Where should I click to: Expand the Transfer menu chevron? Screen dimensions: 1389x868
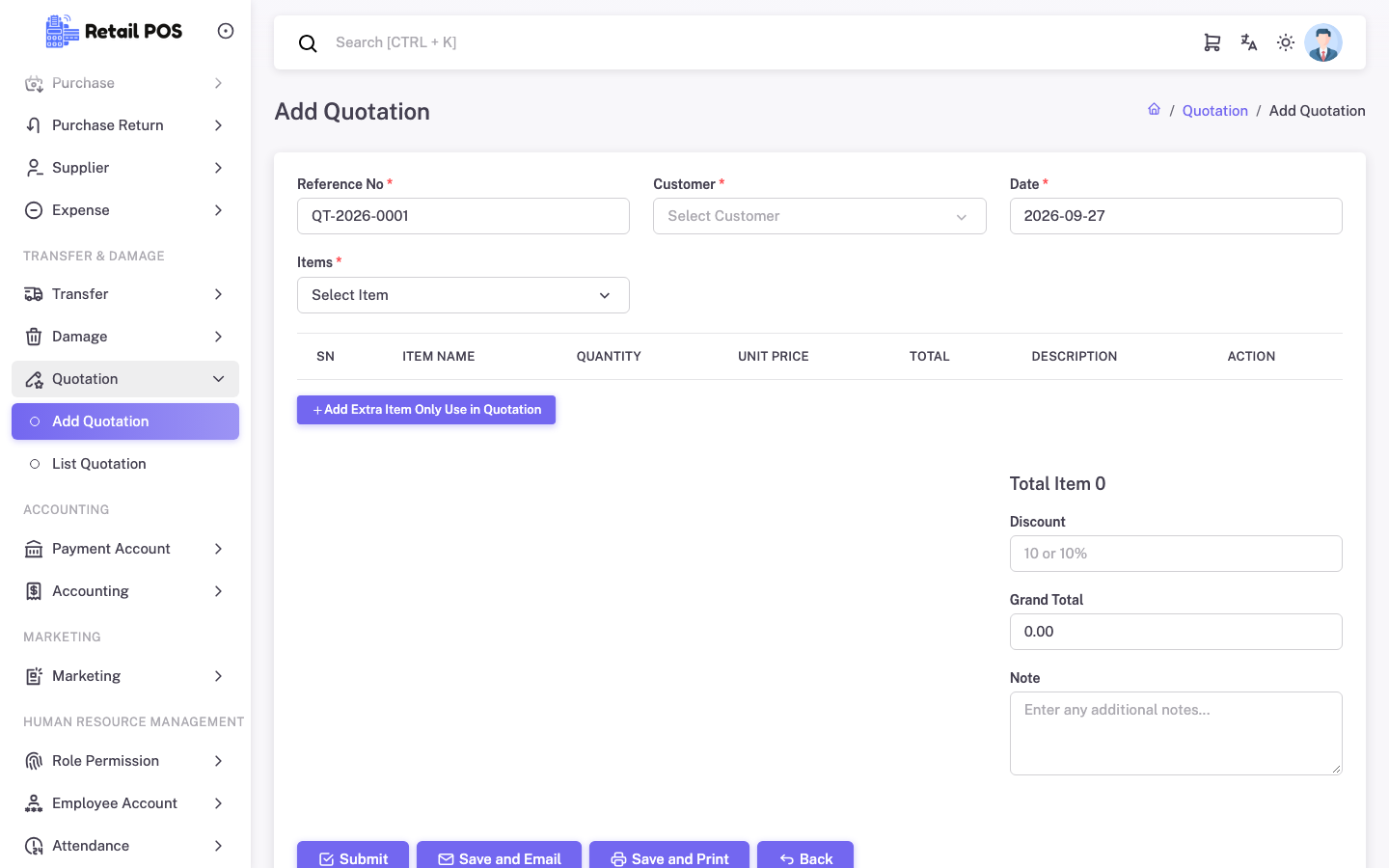coord(219,294)
